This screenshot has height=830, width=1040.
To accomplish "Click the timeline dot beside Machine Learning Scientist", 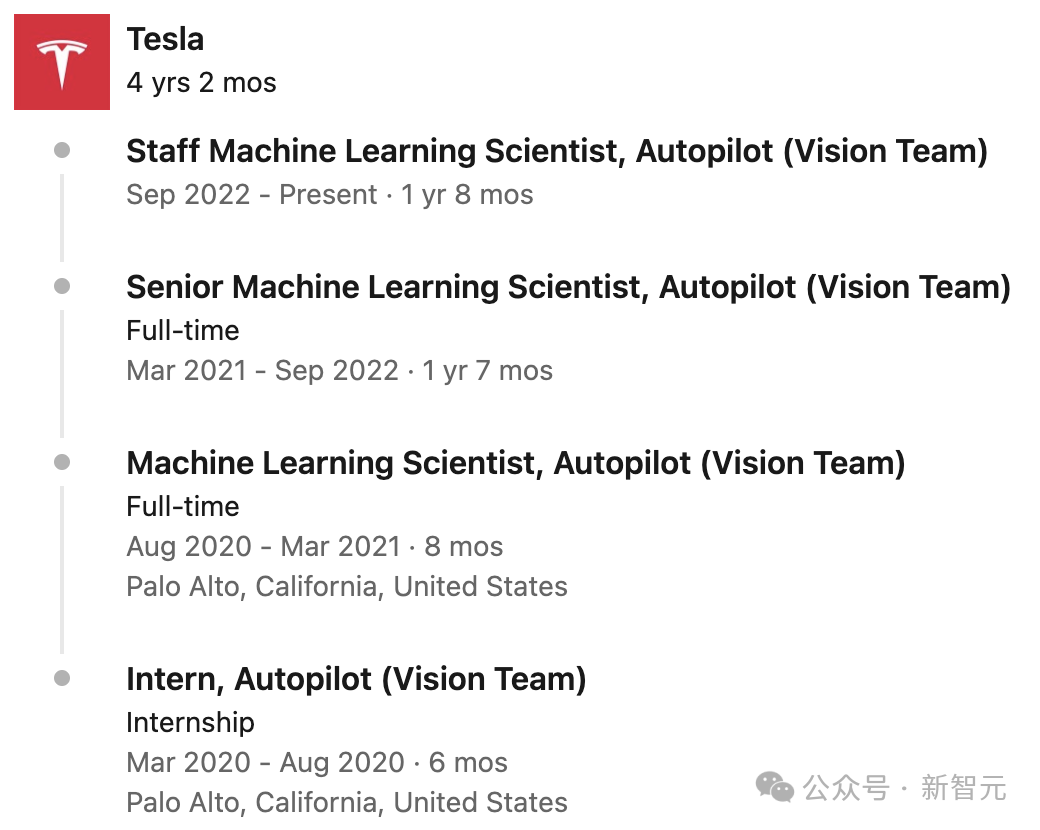I will point(62,462).
